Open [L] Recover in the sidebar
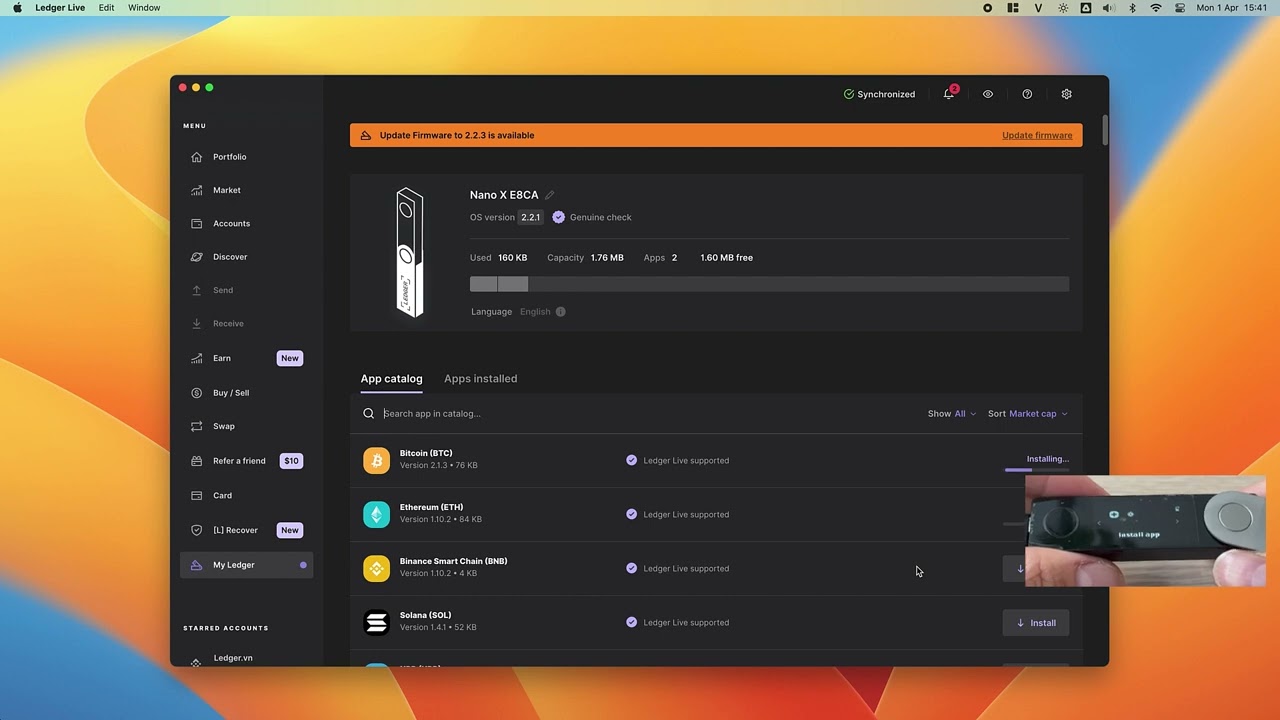 tap(246, 530)
